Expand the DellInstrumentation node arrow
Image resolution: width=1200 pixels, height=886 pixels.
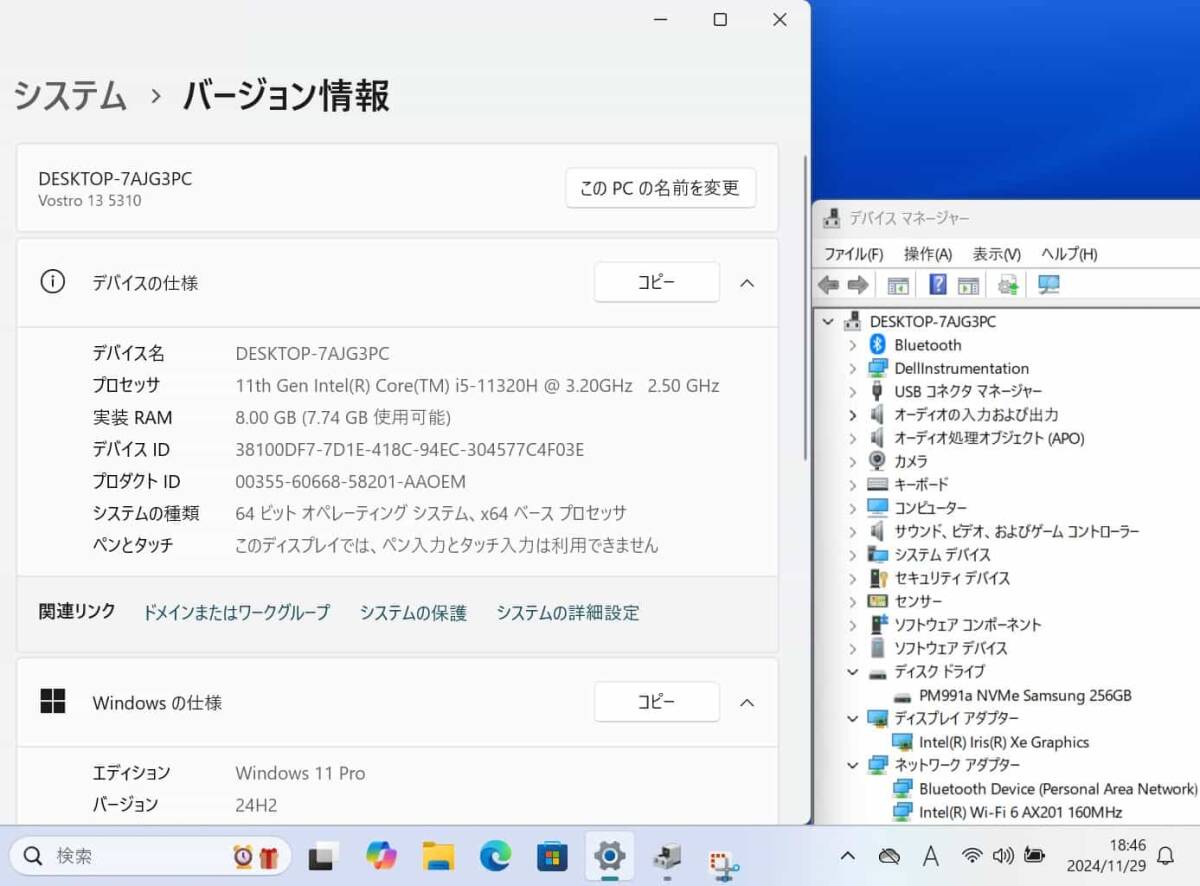[852, 368]
